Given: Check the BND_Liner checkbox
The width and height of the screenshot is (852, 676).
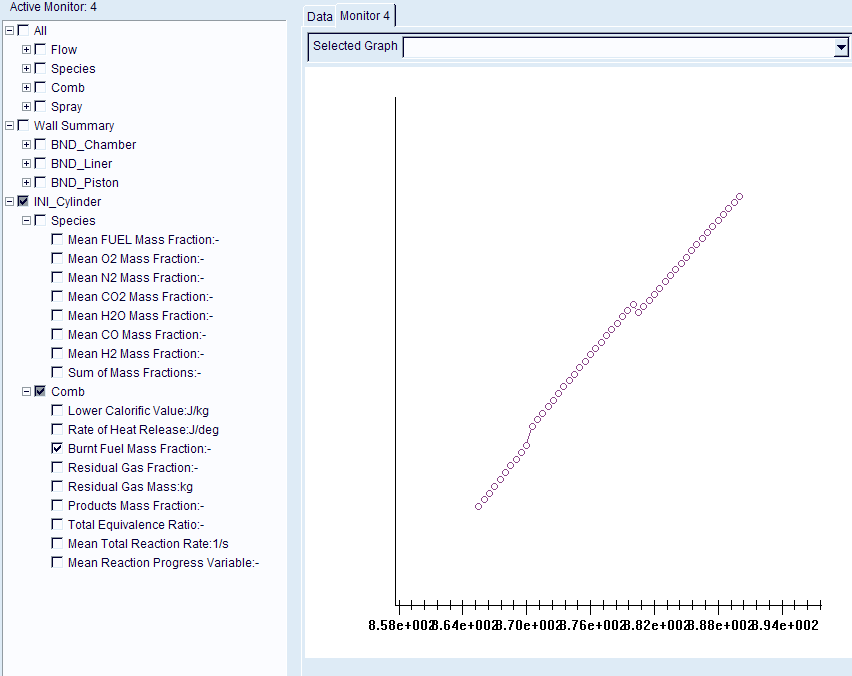Looking at the screenshot, I should [40, 164].
